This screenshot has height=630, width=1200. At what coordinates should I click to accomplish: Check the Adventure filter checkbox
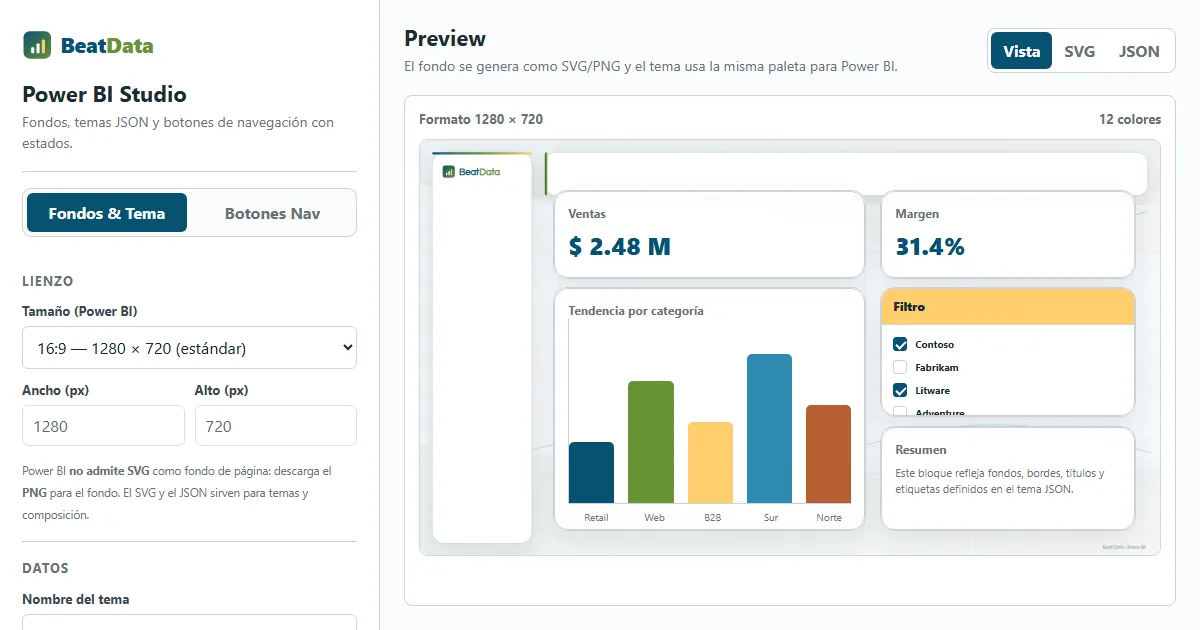click(x=900, y=411)
